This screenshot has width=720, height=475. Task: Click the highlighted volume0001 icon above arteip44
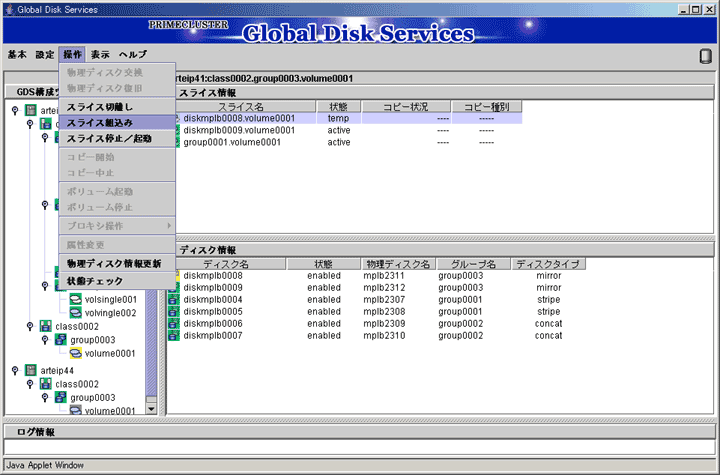(x=75, y=353)
